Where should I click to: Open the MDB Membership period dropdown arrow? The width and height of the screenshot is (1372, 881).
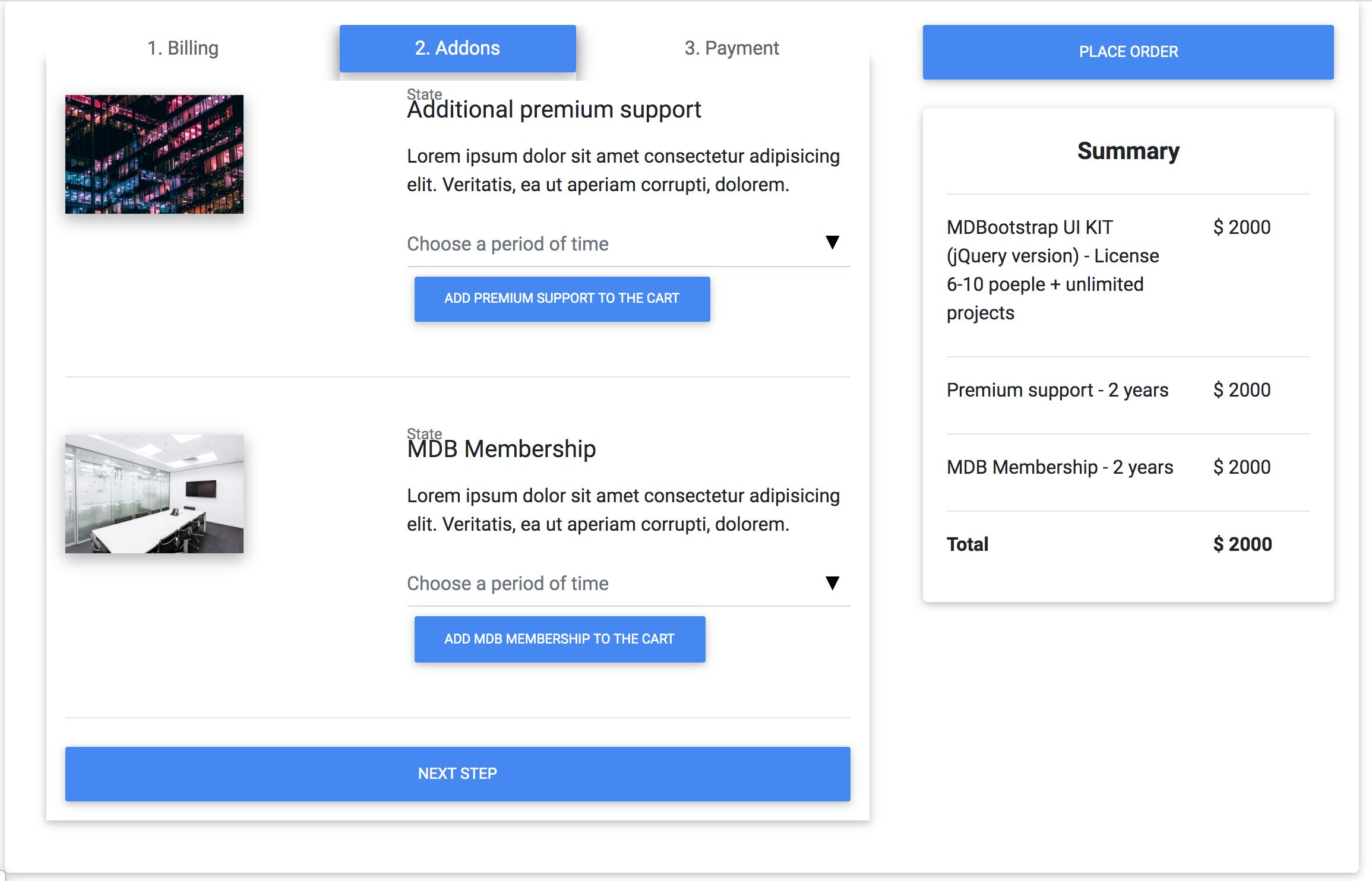tap(832, 583)
